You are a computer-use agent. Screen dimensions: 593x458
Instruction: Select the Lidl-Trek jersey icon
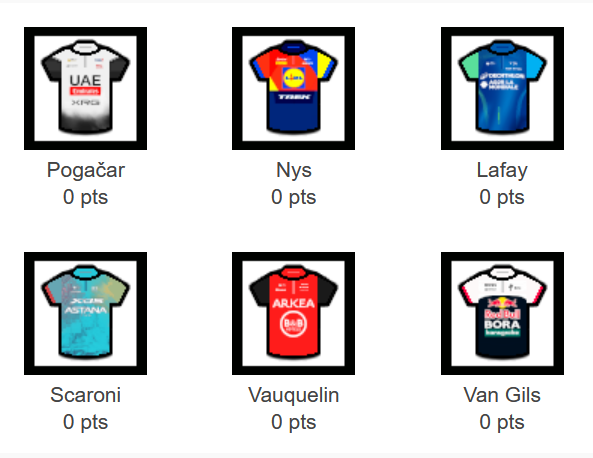pyautogui.click(x=293, y=87)
